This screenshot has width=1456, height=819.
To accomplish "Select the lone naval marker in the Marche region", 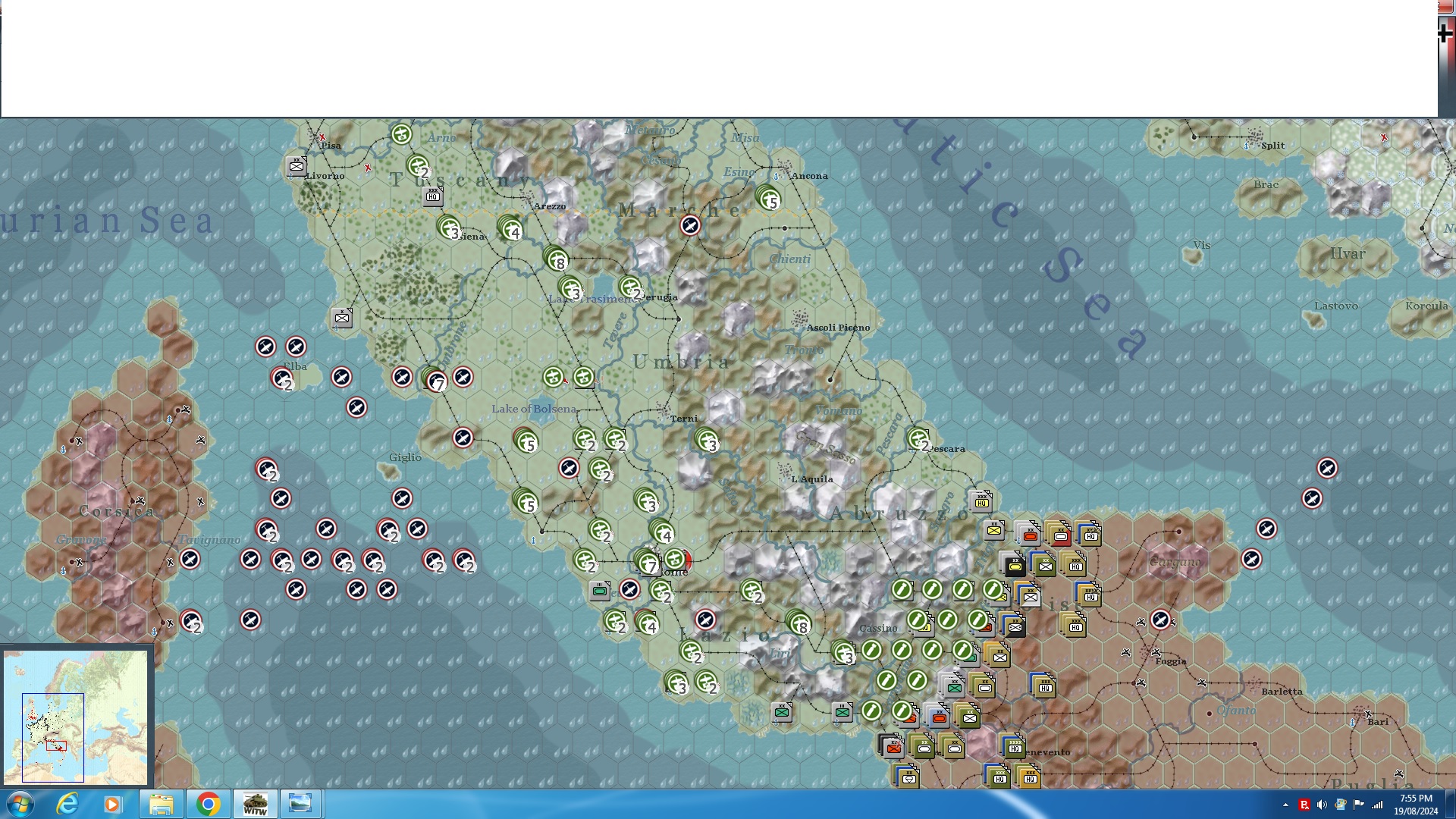I will 690,225.
